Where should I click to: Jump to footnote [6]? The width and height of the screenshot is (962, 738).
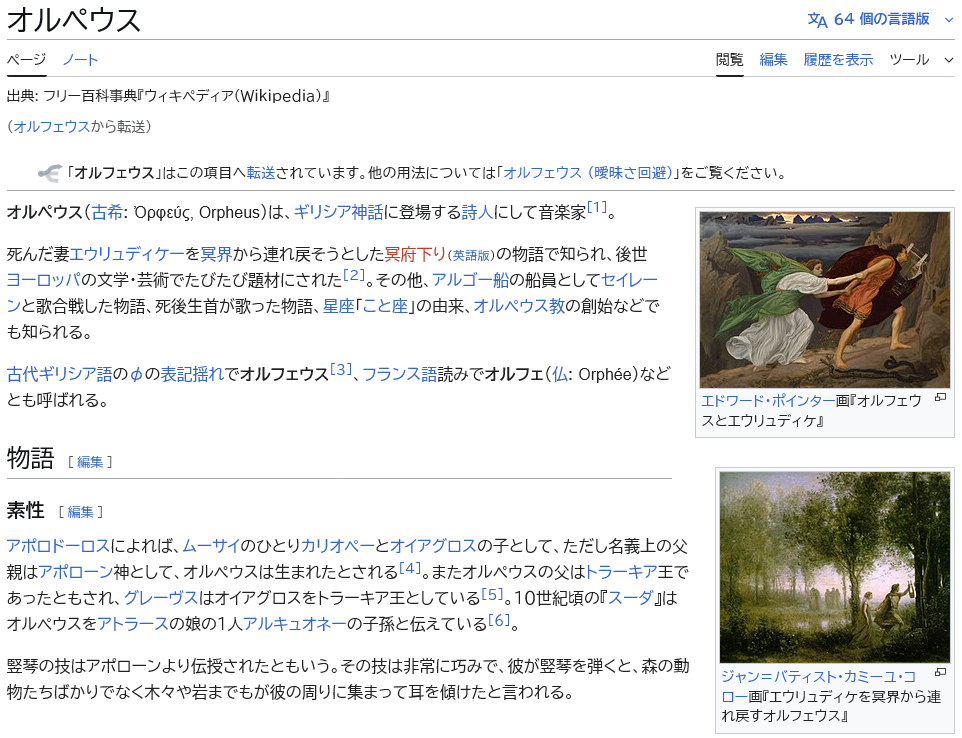(x=499, y=618)
